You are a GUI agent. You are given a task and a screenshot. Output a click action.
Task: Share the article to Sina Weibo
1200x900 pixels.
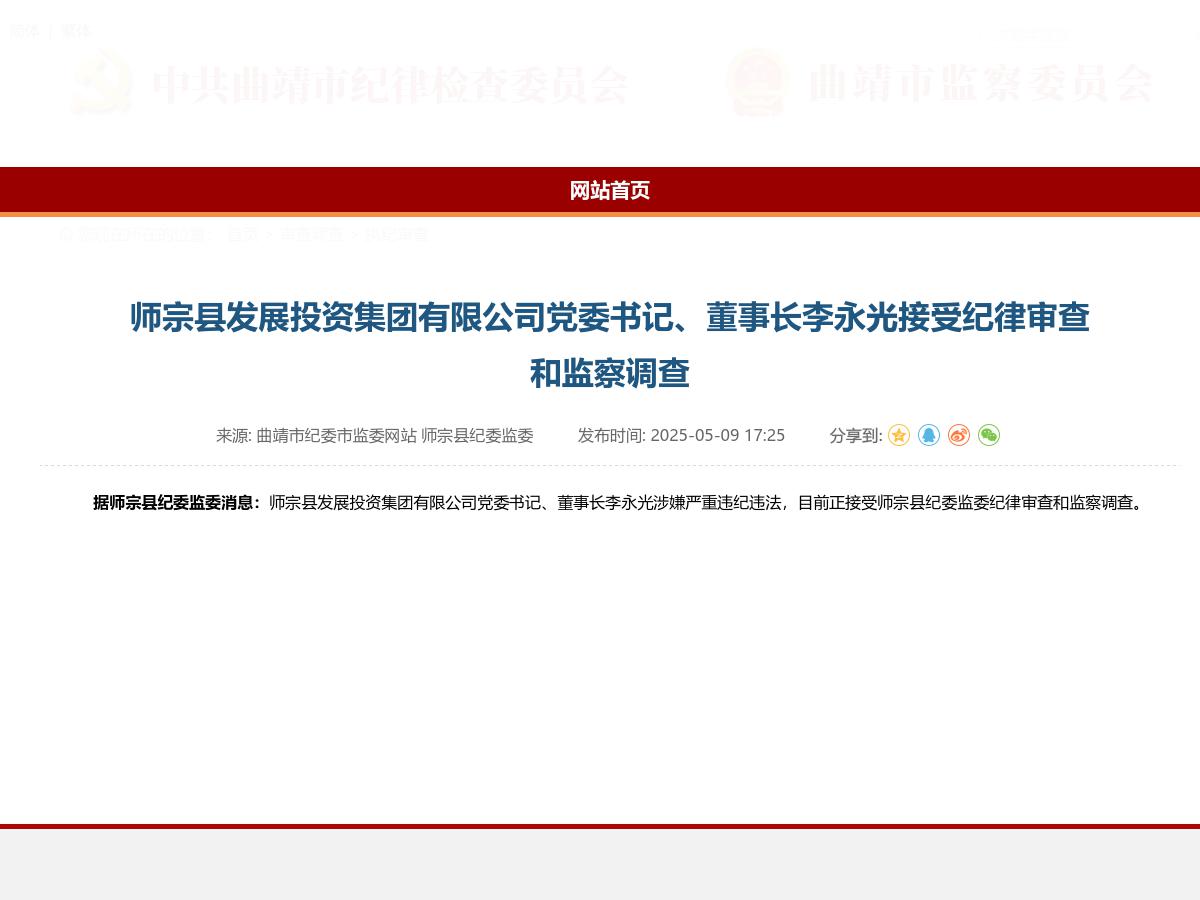coord(958,435)
